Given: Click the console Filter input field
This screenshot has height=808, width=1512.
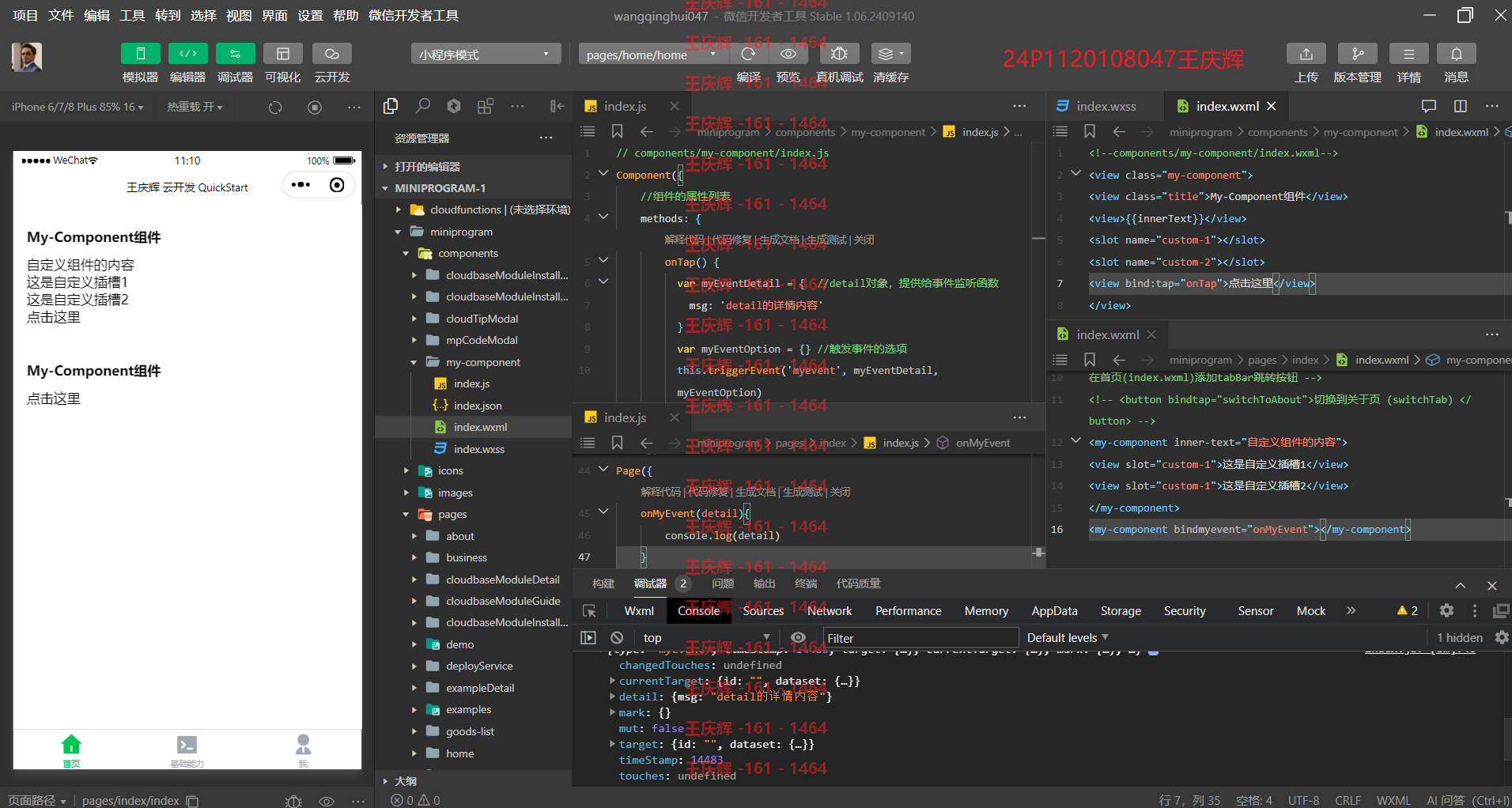Looking at the screenshot, I should (920, 638).
